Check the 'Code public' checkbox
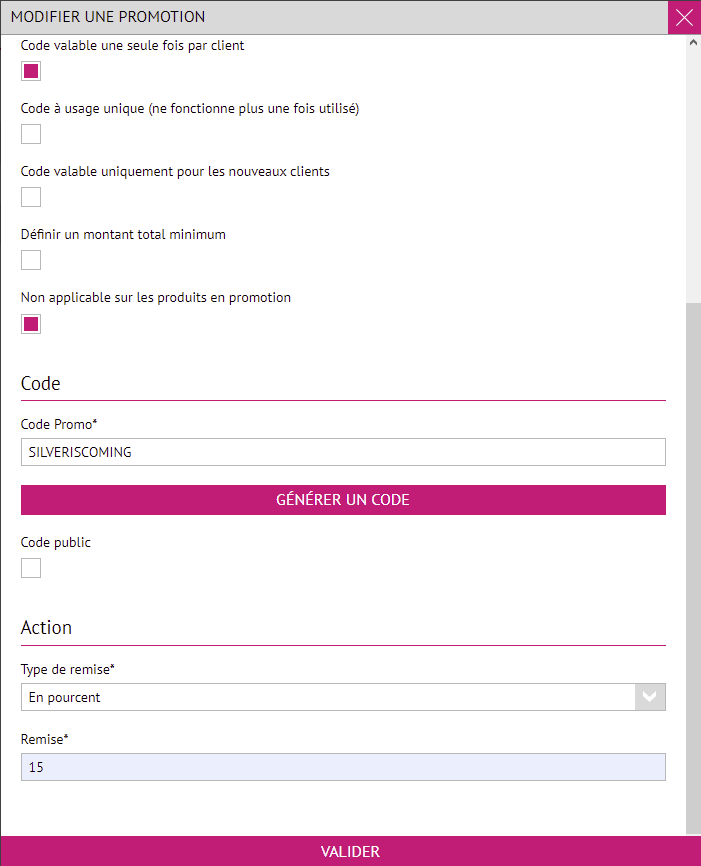 [31, 568]
